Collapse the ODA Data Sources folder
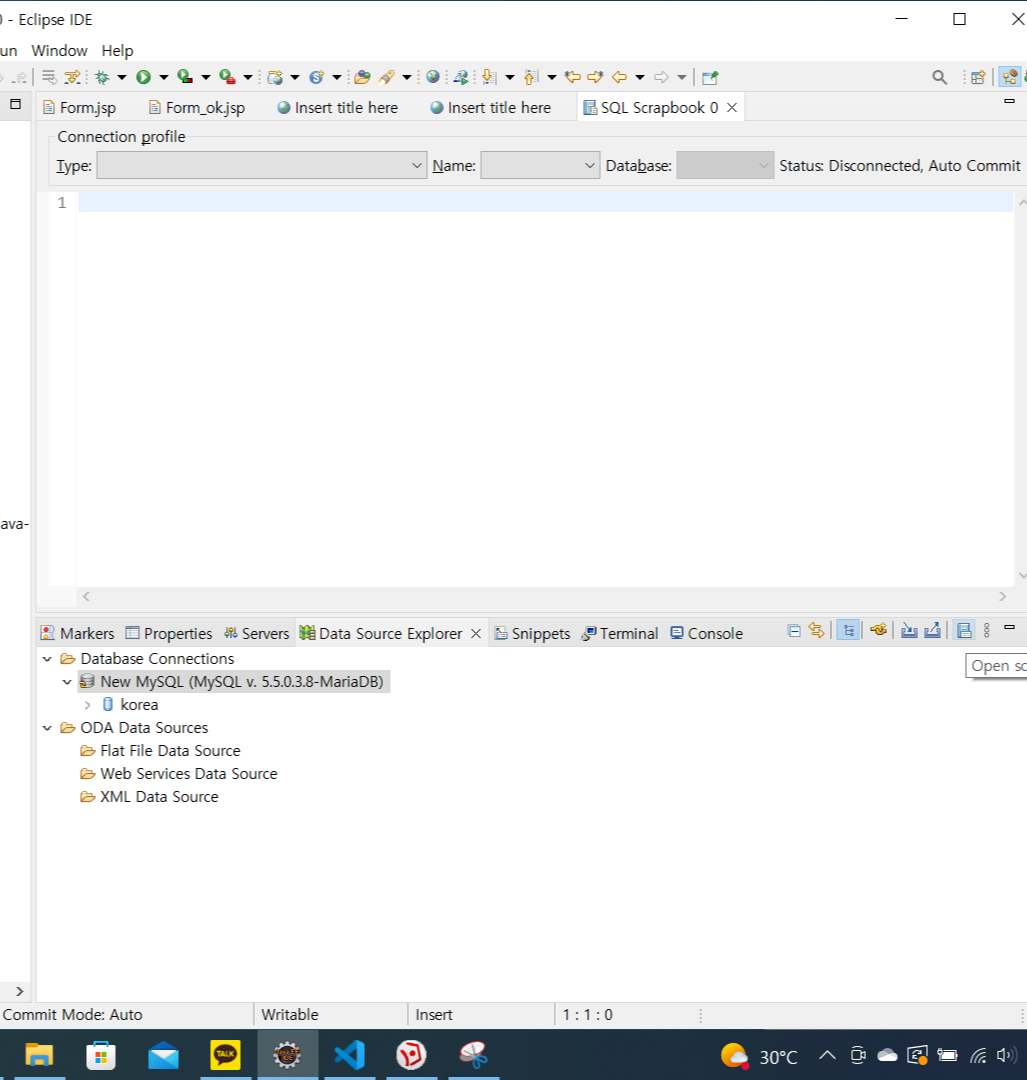 point(48,728)
